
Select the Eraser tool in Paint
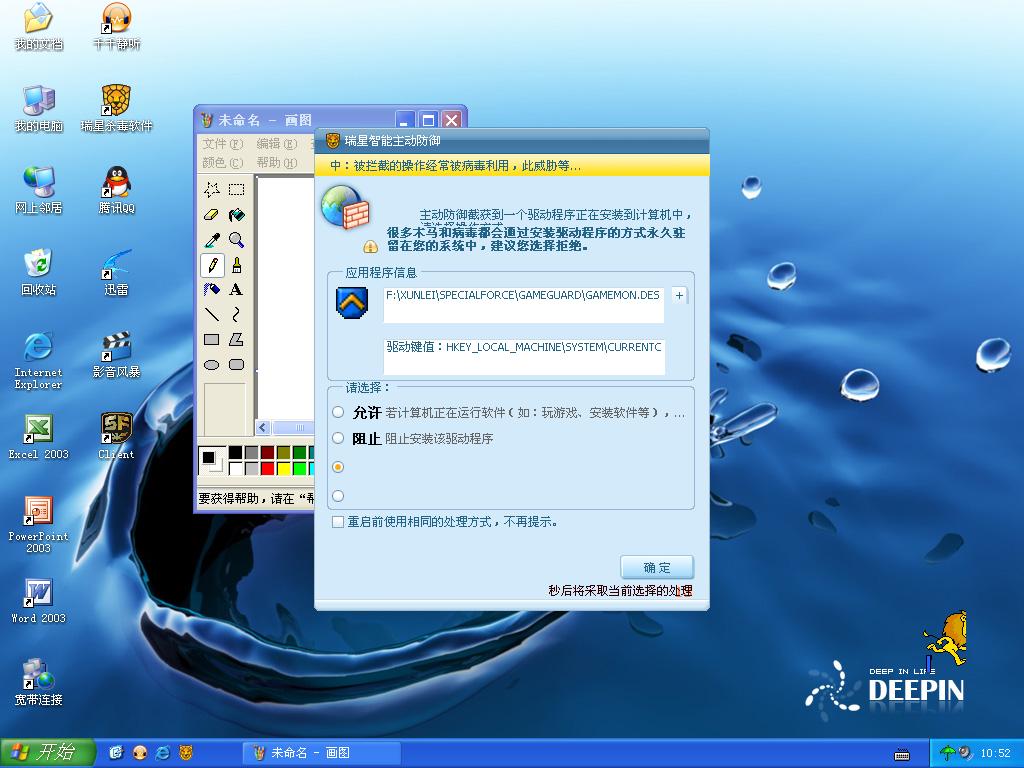click(x=212, y=214)
